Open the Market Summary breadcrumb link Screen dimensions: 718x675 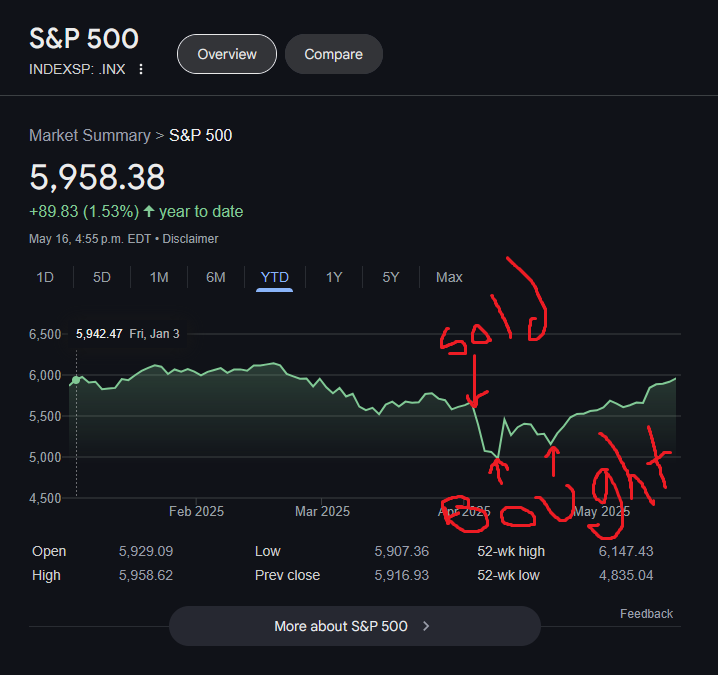click(90, 136)
